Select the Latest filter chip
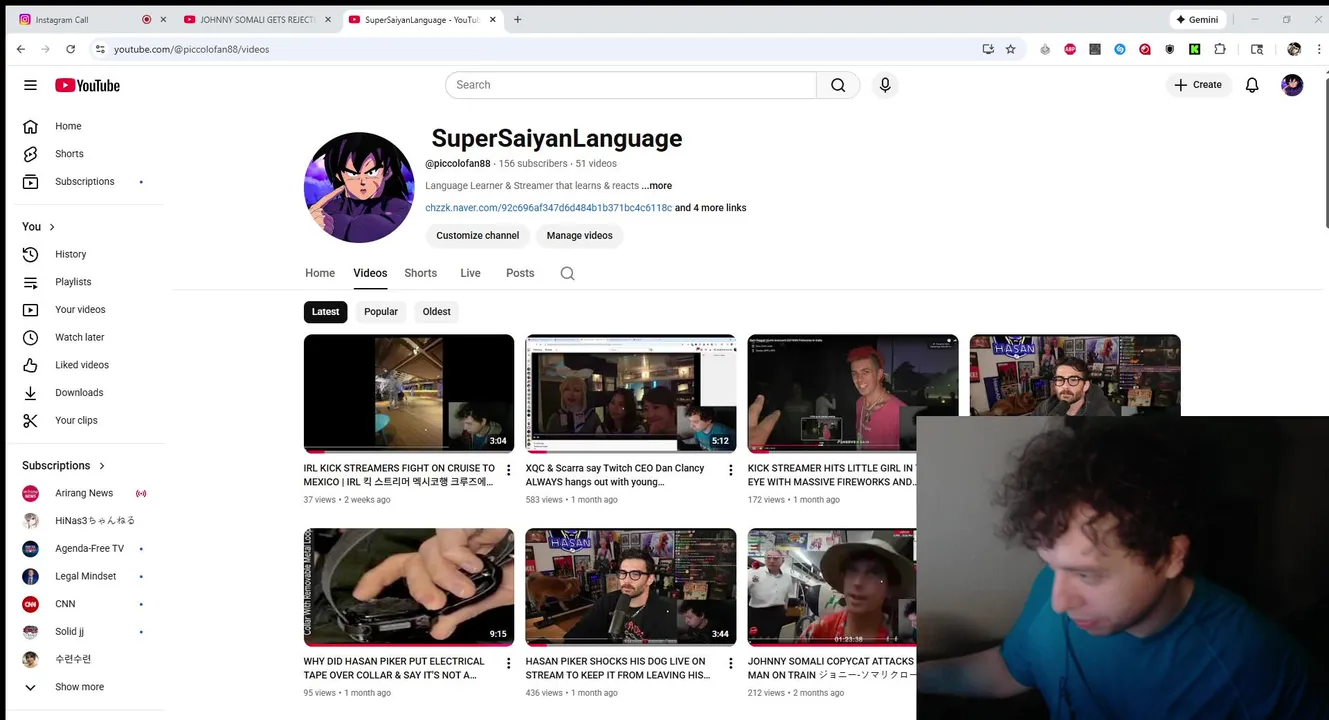The width and height of the screenshot is (1329, 720). pyautogui.click(x=325, y=312)
